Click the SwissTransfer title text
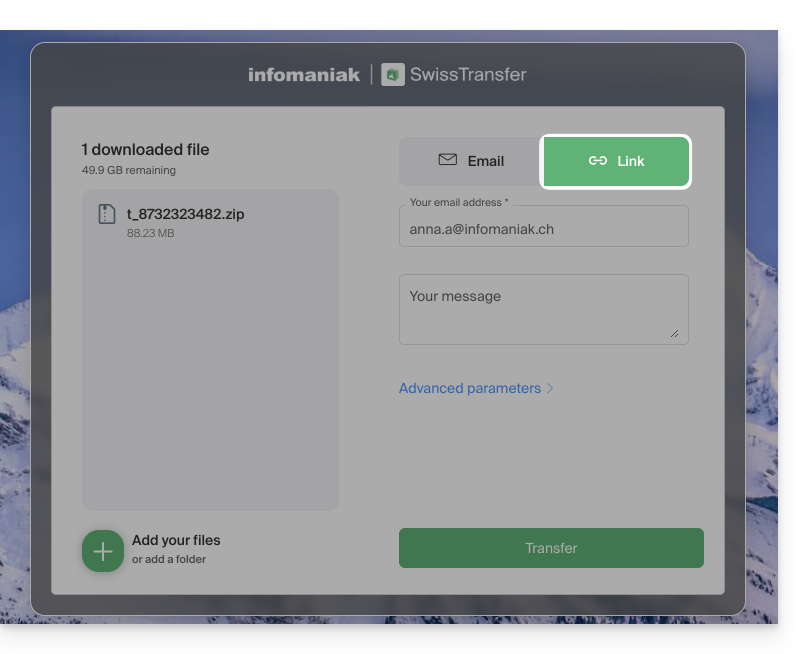This screenshot has width=808, height=654. click(x=468, y=75)
